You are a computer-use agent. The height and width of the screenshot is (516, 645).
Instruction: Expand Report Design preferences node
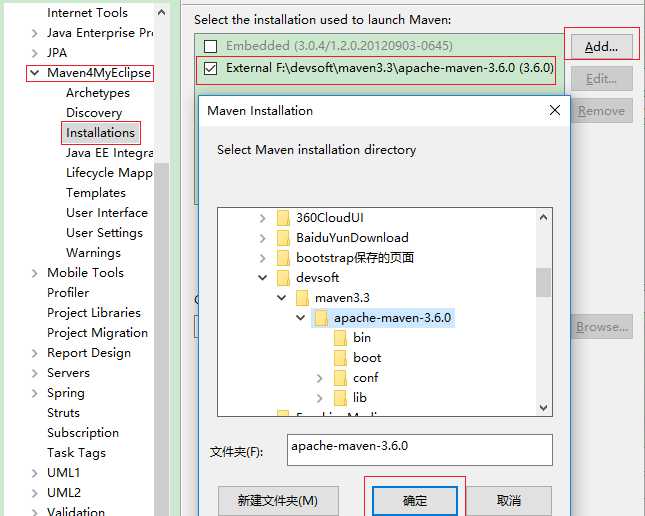(x=35, y=353)
